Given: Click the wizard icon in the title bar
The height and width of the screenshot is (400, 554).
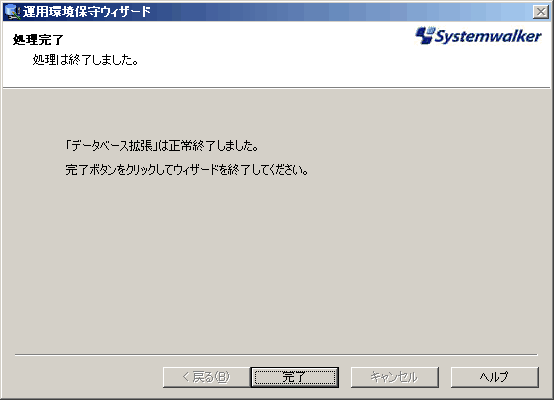Looking at the screenshot, I should click(12, 12).
